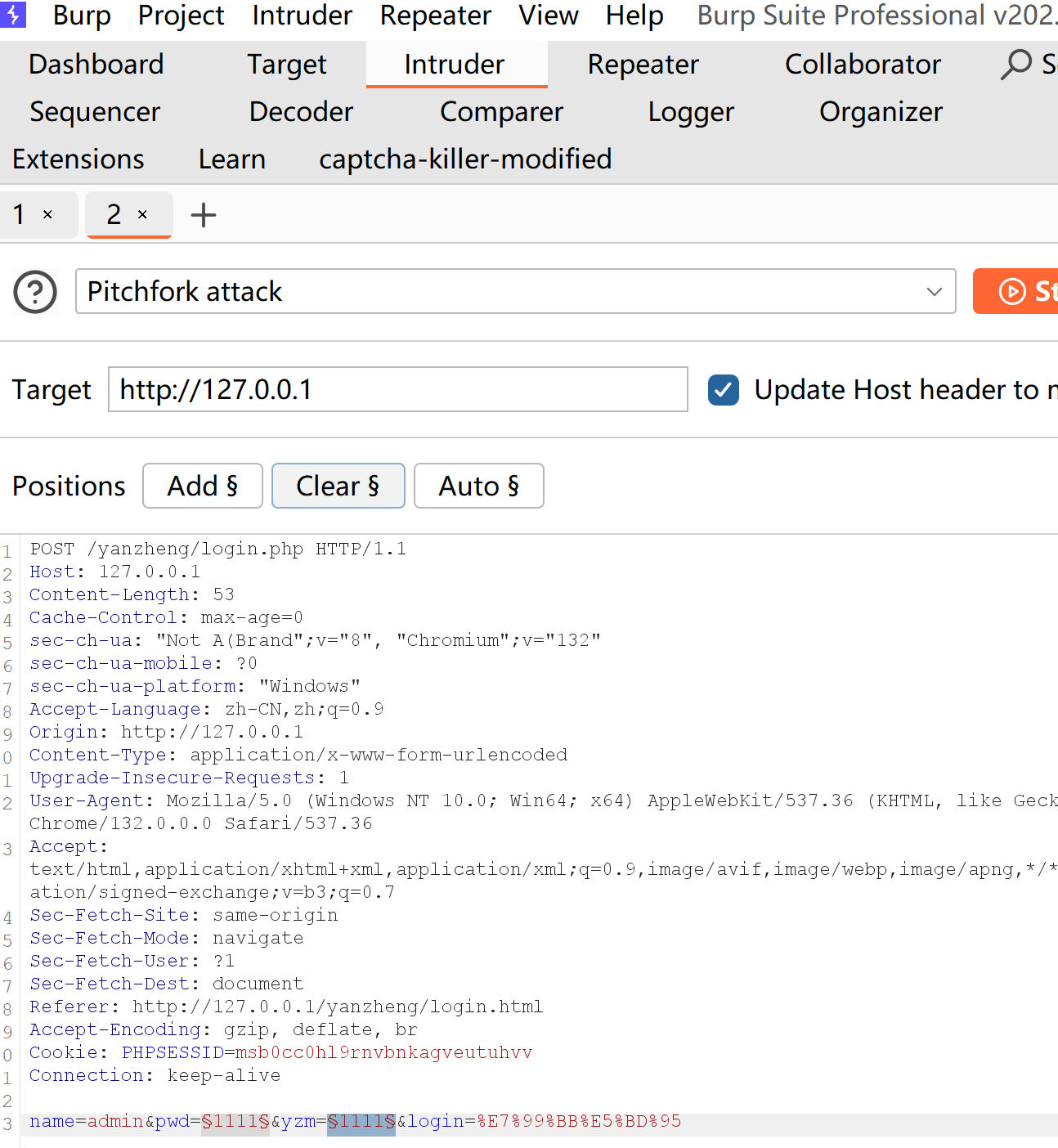This screenshot has height=1148, width=1058.
Task: Click the Target URL input field
Action: click(x=398, y=389)
